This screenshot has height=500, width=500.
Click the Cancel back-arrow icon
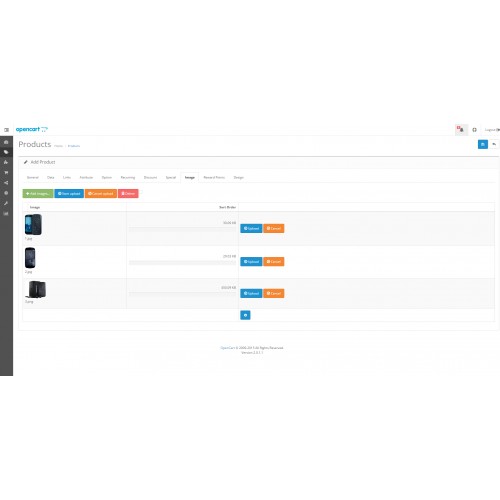(x=494, y=144)
